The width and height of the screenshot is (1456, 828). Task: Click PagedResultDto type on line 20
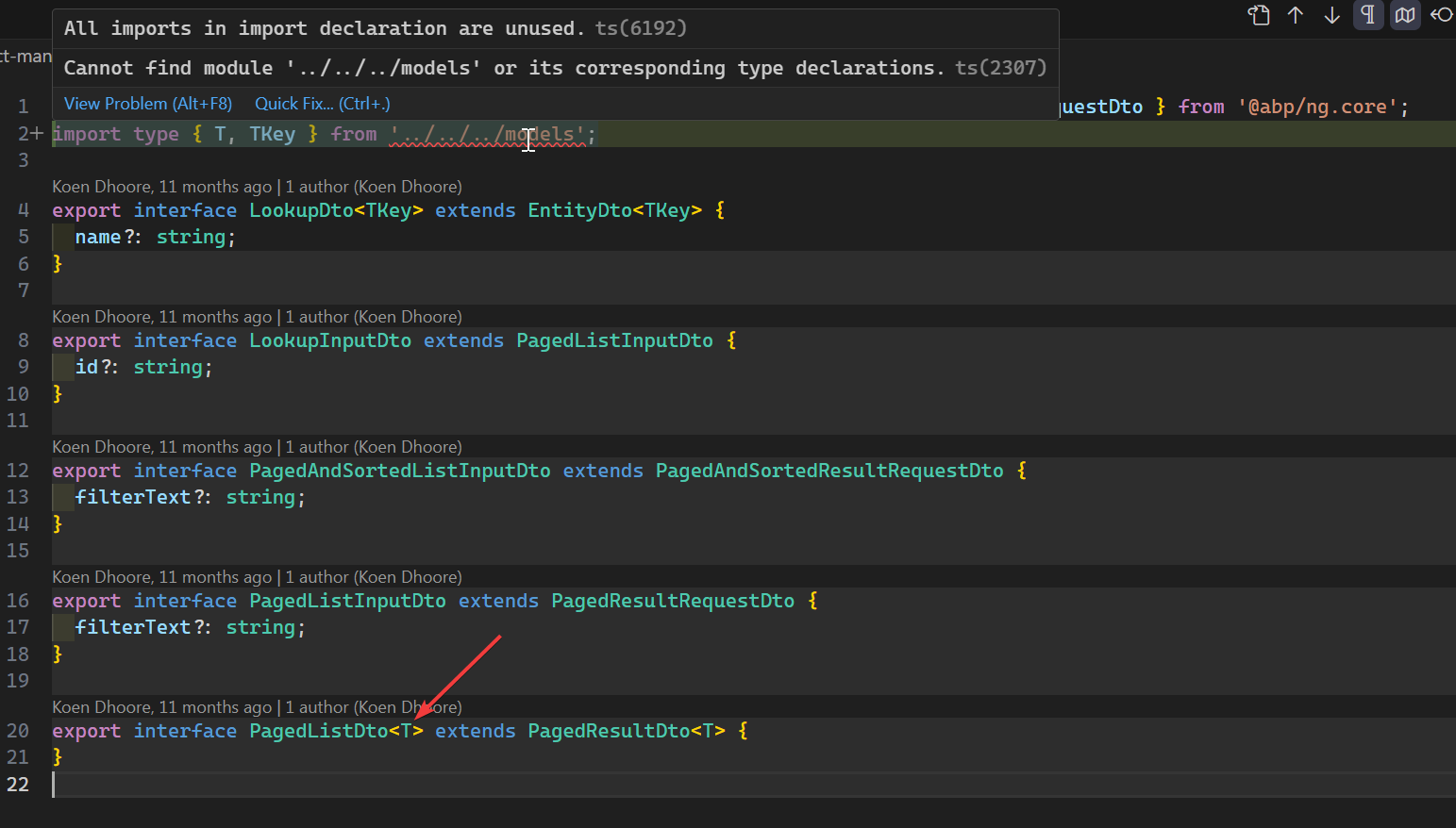(x=609, y=731)
